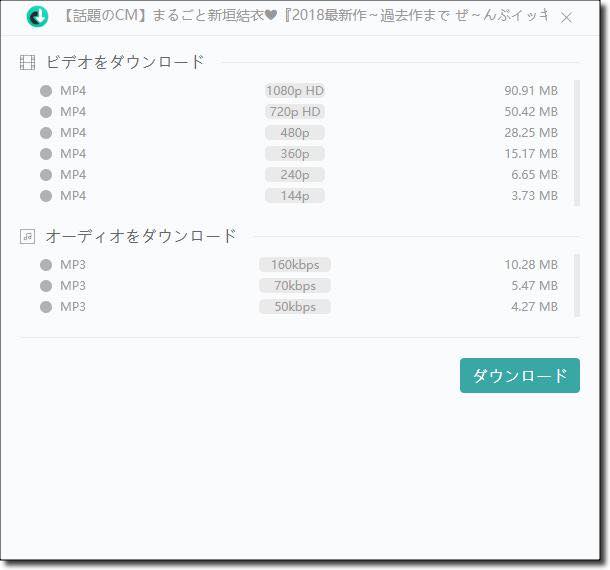The width and height of the screenshot is (610, 570).
Task: Click the film strip video icon
Action: [27, 62]
